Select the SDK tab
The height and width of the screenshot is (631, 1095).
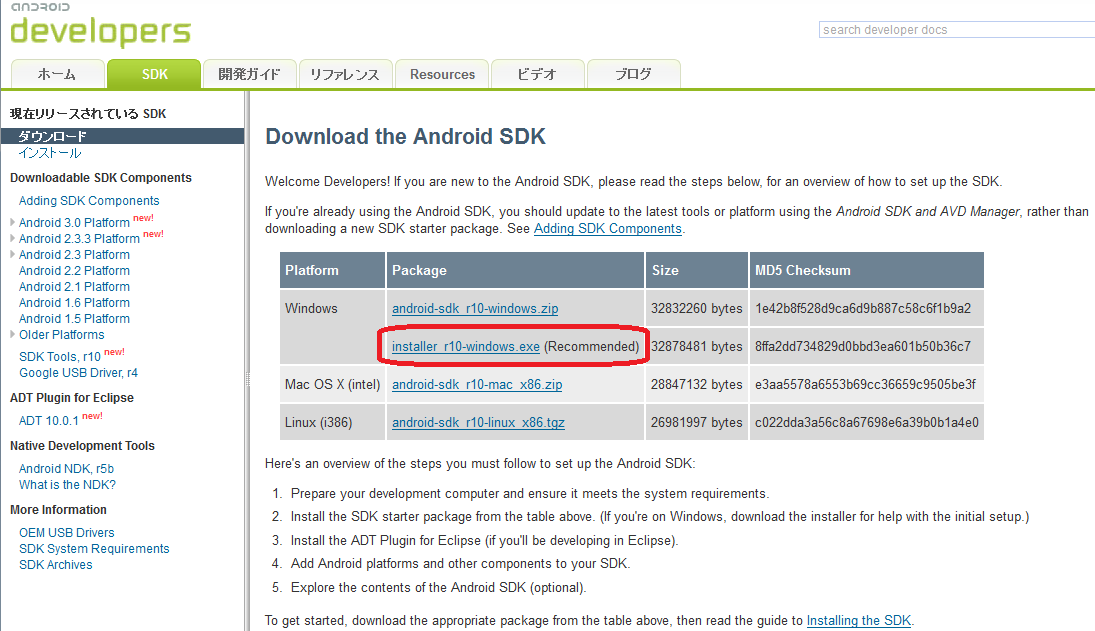click(154, 74)
